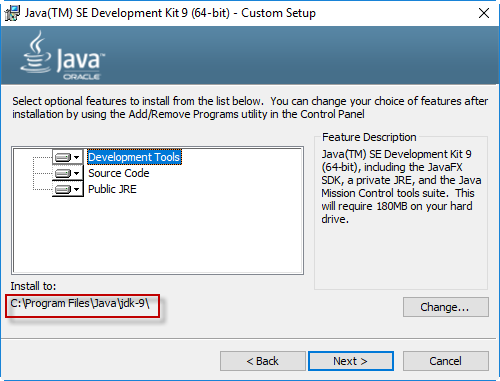Image resolution: width=500 pixels, height=381 pixels.
Task: Open the Public JRE feature dropdown arrow
Action: point(77,189)
